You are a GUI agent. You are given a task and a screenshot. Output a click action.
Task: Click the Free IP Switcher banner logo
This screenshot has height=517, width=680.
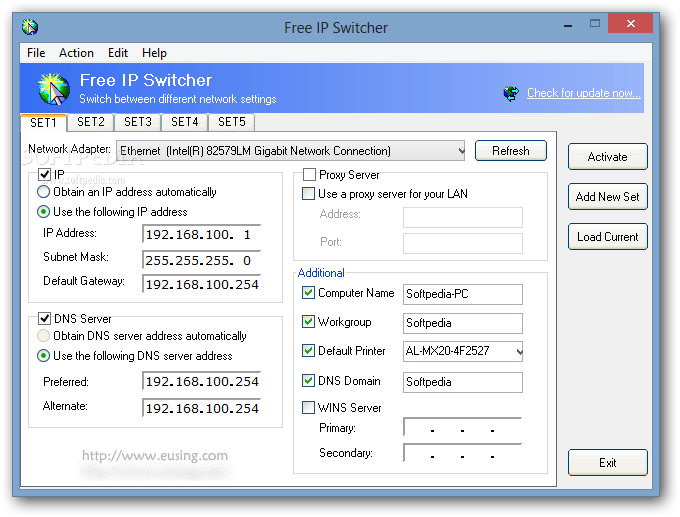[x=54, y=89]
